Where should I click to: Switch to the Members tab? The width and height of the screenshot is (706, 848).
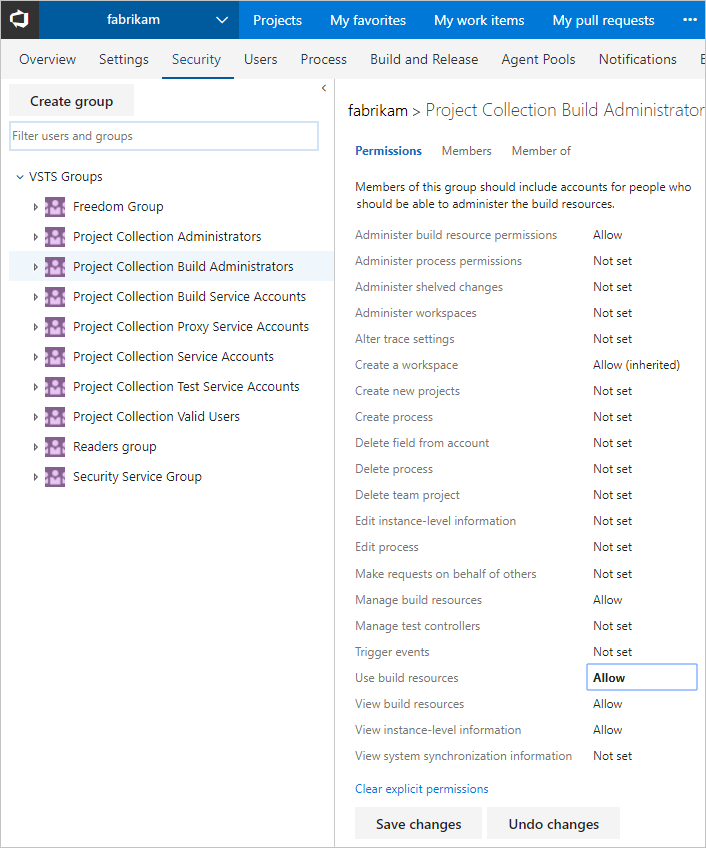click(x=466, y=151)
